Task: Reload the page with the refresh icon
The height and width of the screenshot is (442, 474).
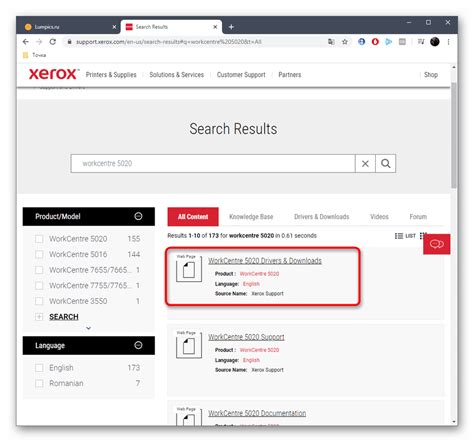Action: 52,42
